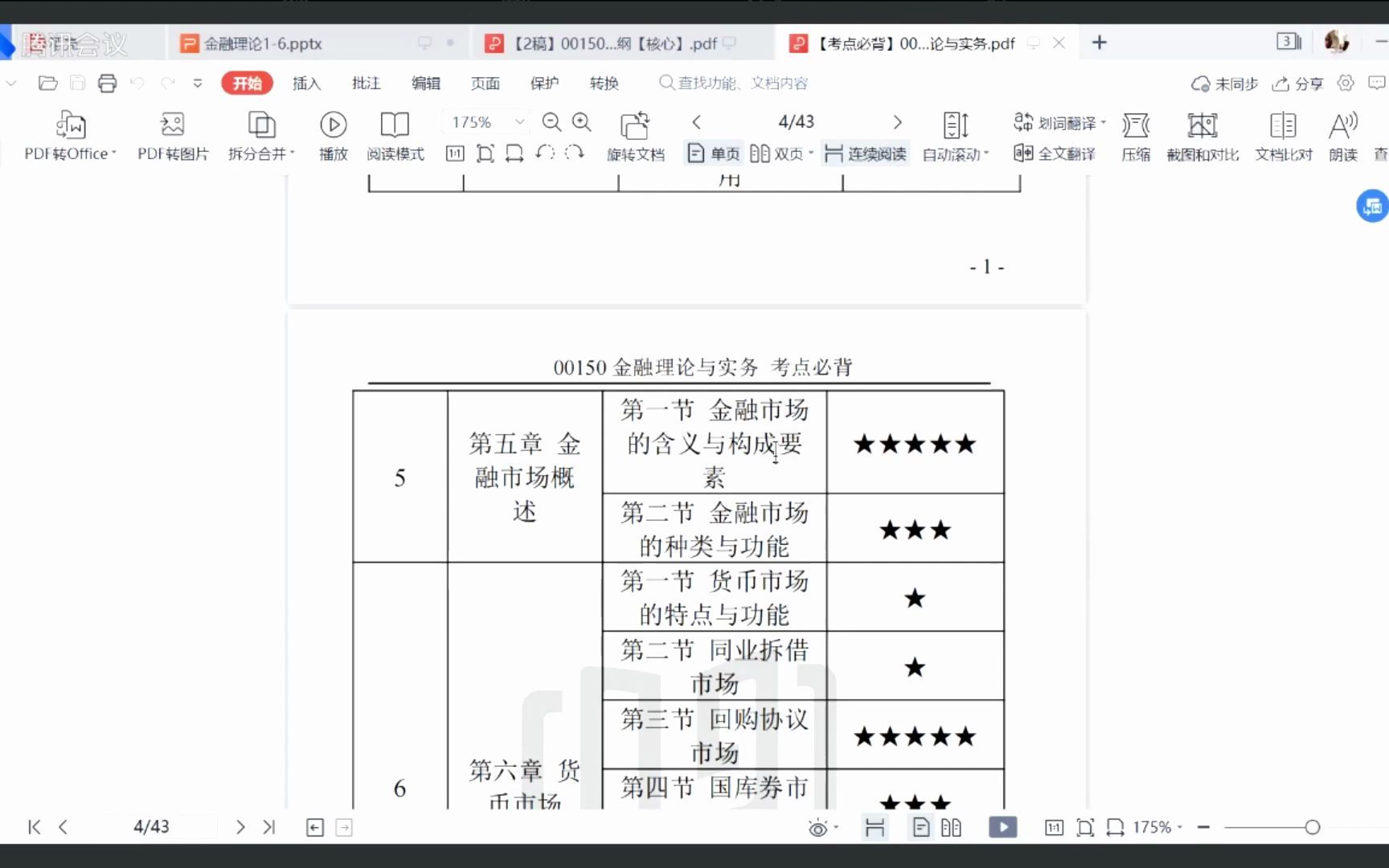Open the 插入 menu tab
Image resolution: width=1389 pixels, height=868 pixels.
(x=306, y=83)
